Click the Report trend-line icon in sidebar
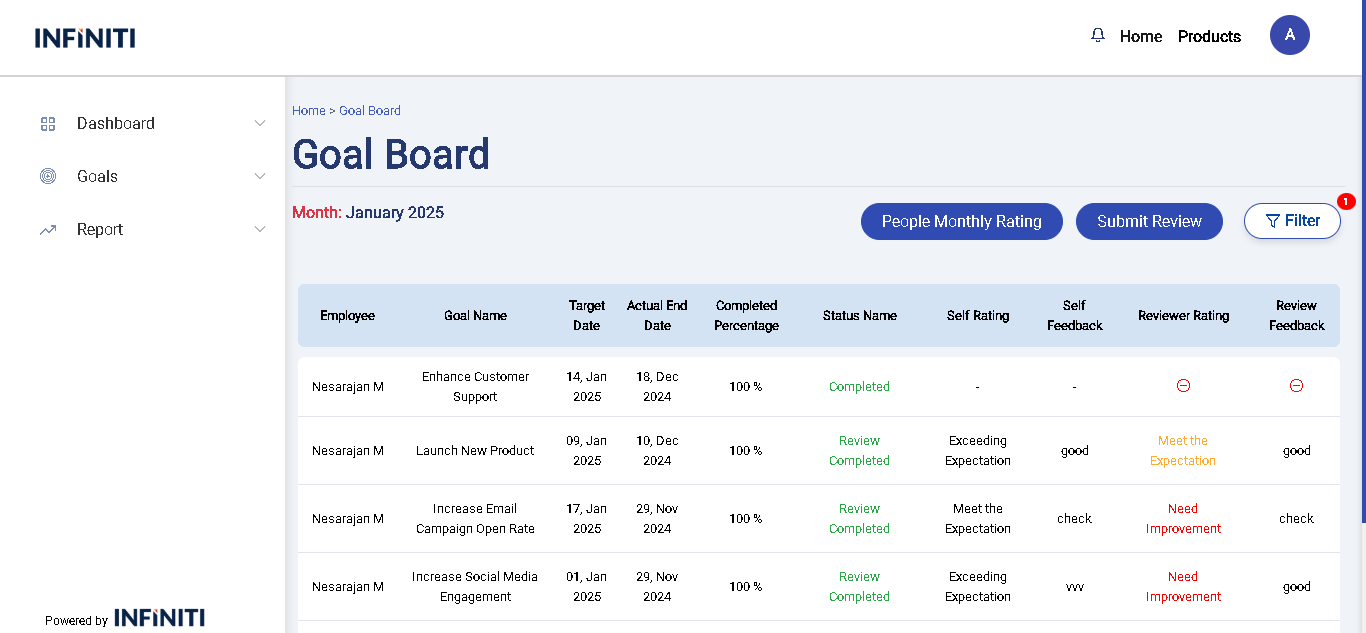Viewport: 1366px width, 633px height. pyautogui.click(x=47, y=230)
